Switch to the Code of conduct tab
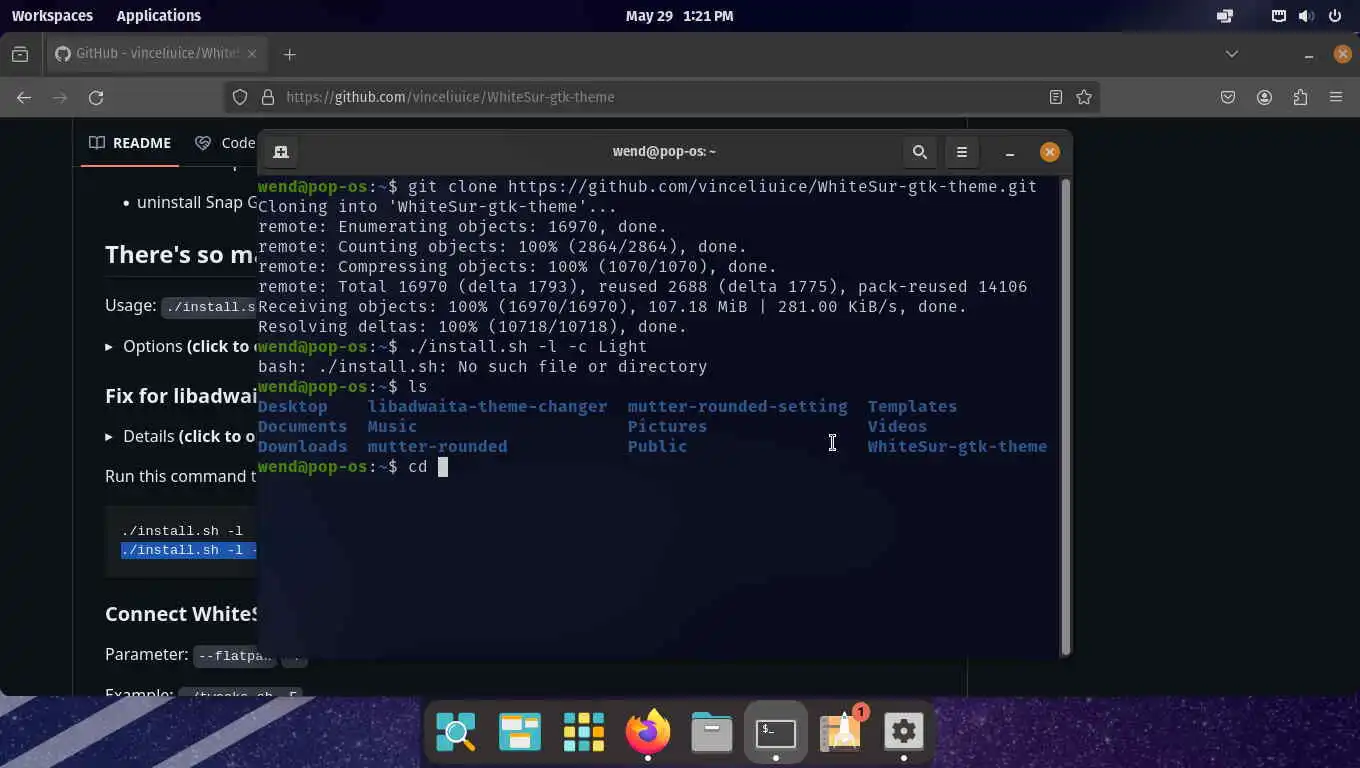Viewport: 1360px width, 768px height. click(x=225, y=143)
